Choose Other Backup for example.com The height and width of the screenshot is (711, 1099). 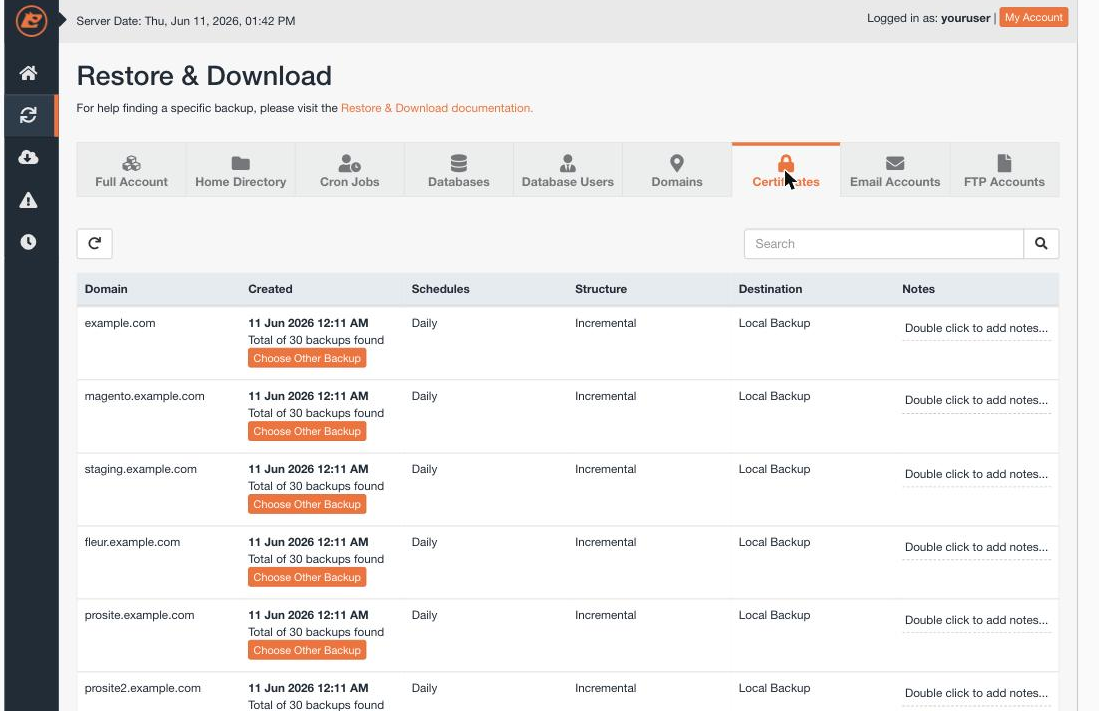point(307,358)
